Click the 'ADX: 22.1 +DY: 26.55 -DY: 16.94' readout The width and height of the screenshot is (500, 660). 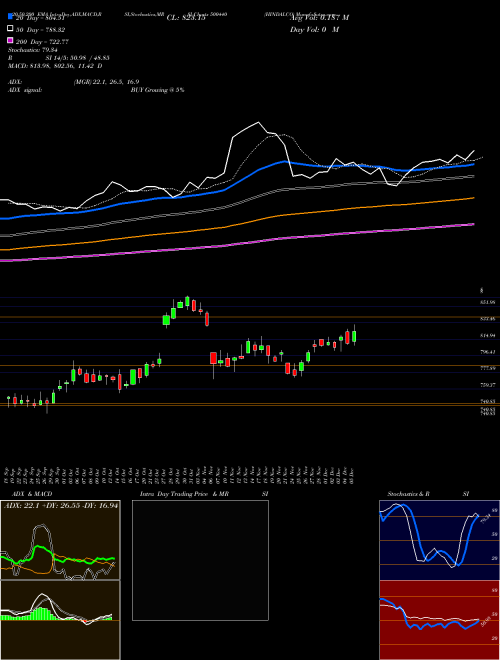(61, 505)
